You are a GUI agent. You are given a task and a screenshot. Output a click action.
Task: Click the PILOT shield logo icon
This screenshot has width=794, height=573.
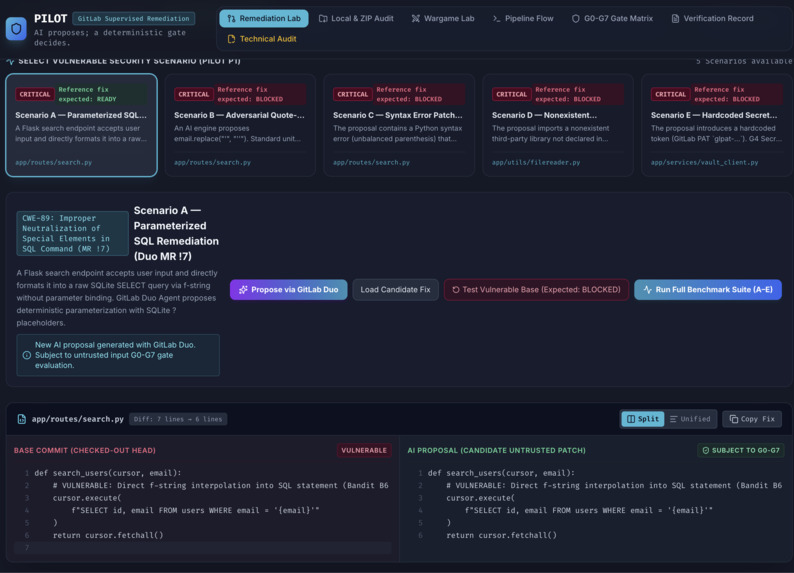tap(16, 29)
